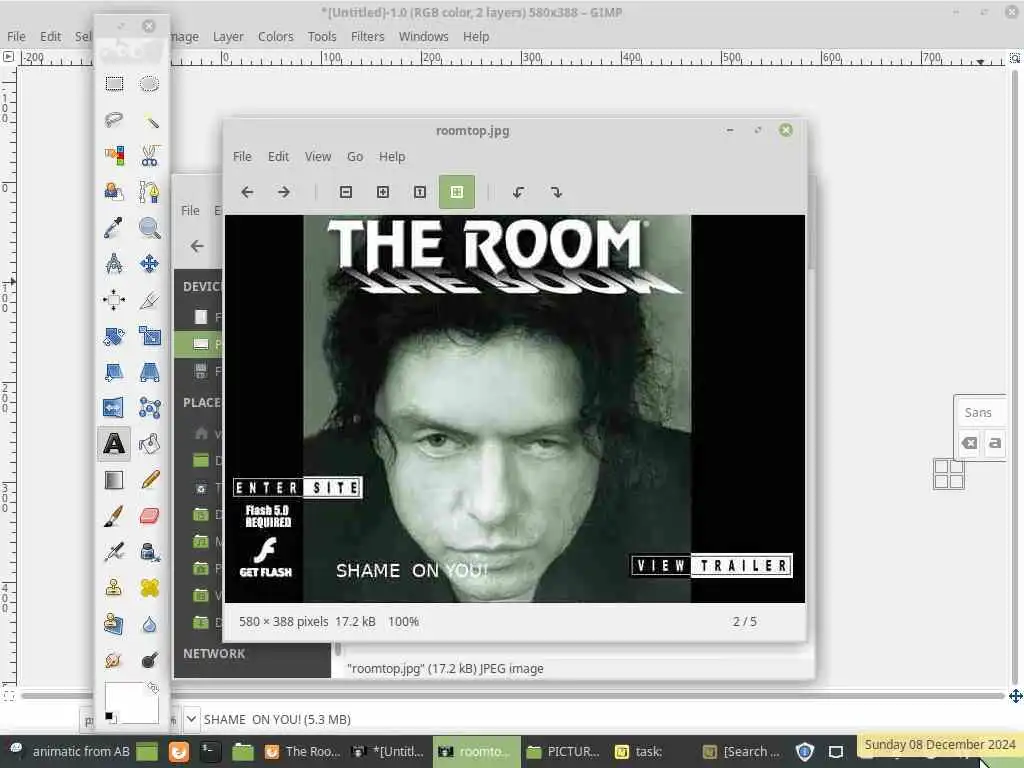
Task: Pick the Fuzzy Select magic wand
Action: point(150,120)
